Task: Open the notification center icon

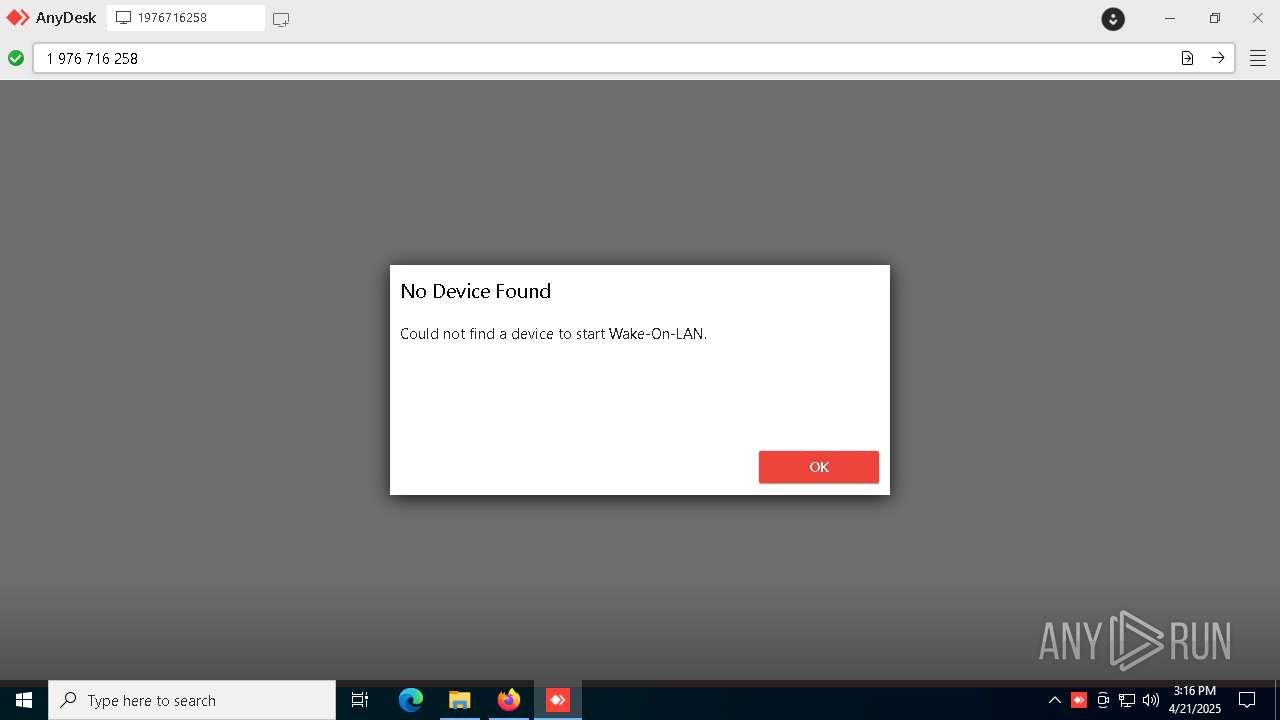Action: tap(1247, 700)
